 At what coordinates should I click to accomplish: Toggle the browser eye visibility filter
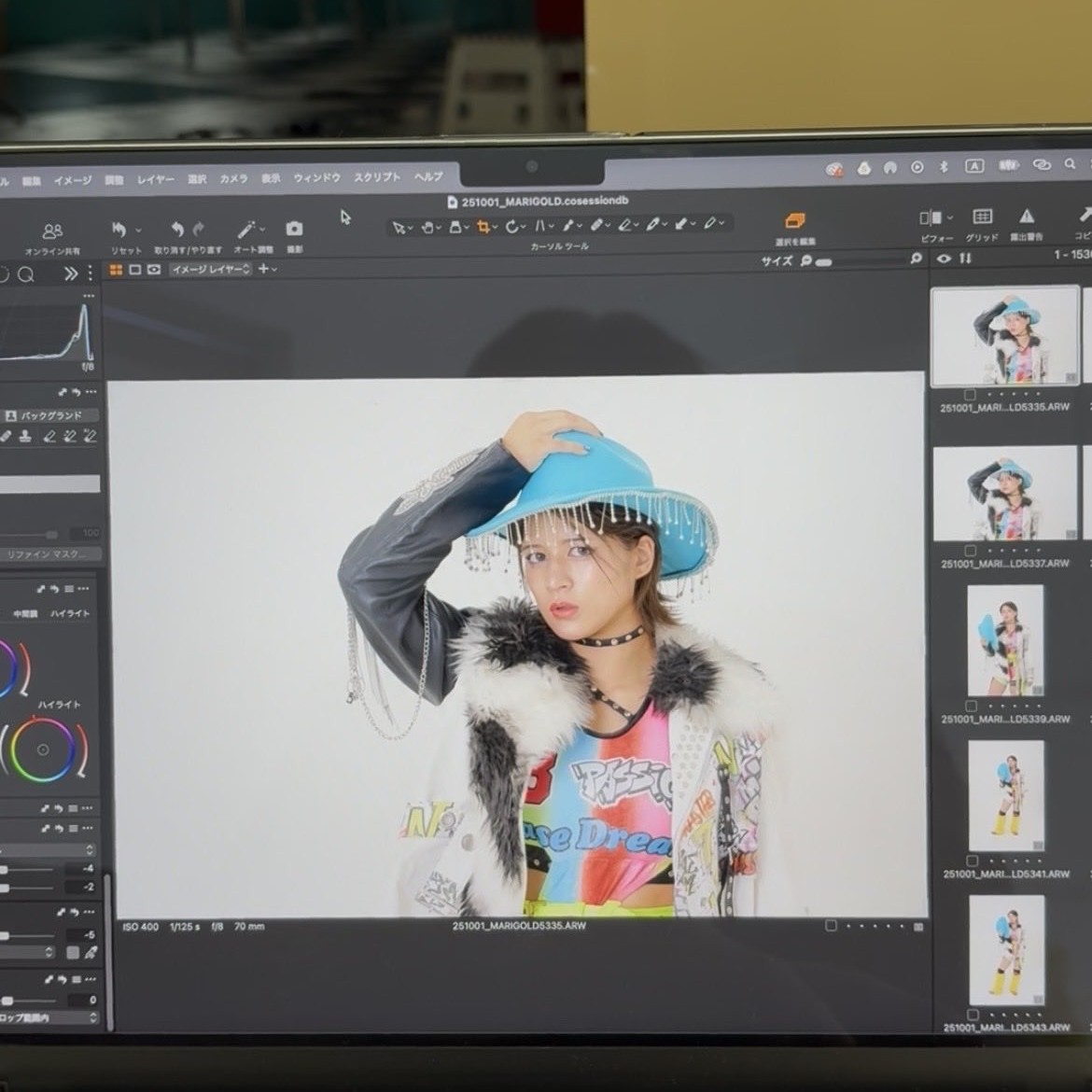(945, 259)
